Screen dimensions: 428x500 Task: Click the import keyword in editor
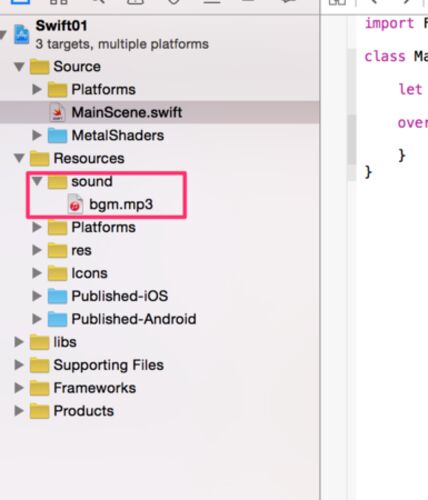coord(389,24)
